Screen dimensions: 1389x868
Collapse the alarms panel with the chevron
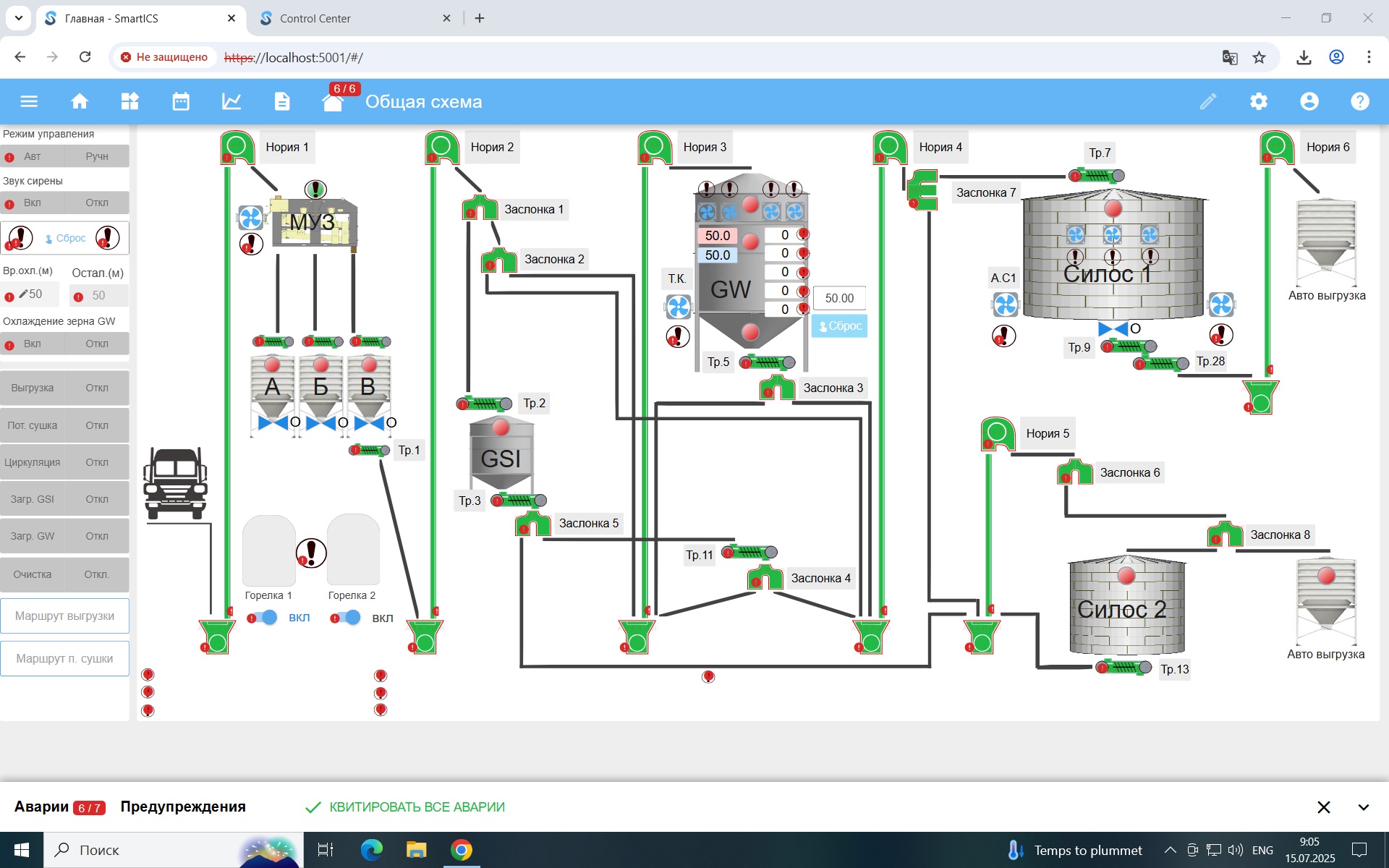[x=1364, y=807]
